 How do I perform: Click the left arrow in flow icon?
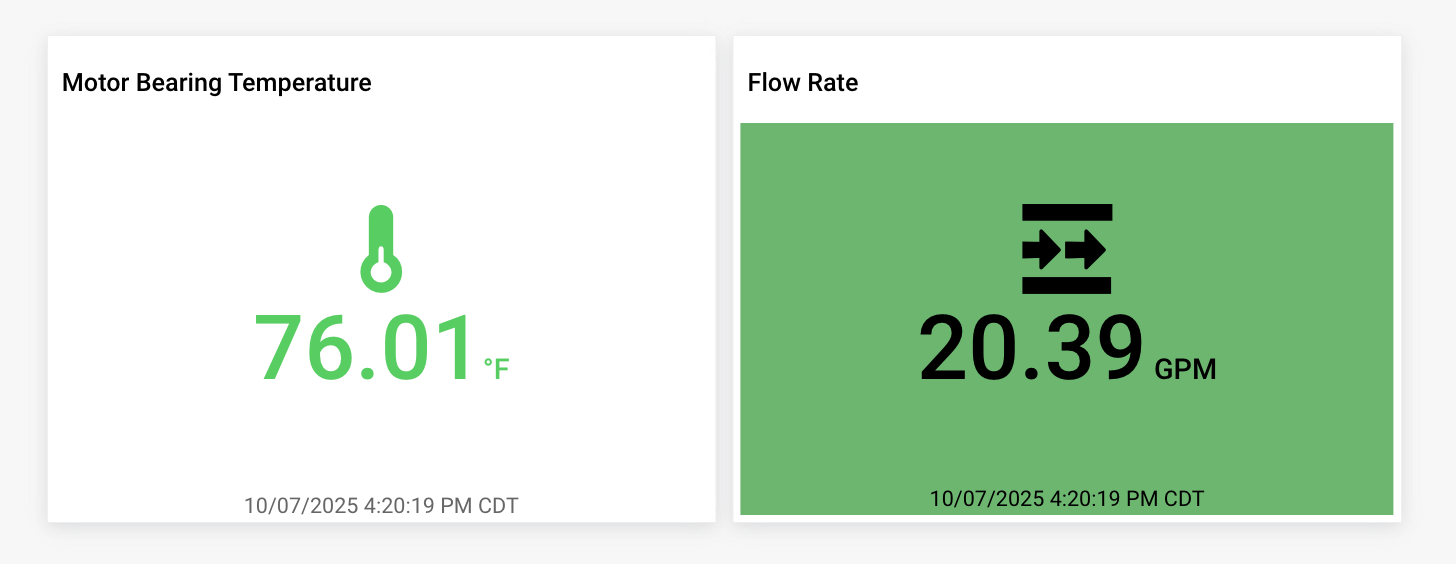pyautogui.click(x=1042, y=249)
